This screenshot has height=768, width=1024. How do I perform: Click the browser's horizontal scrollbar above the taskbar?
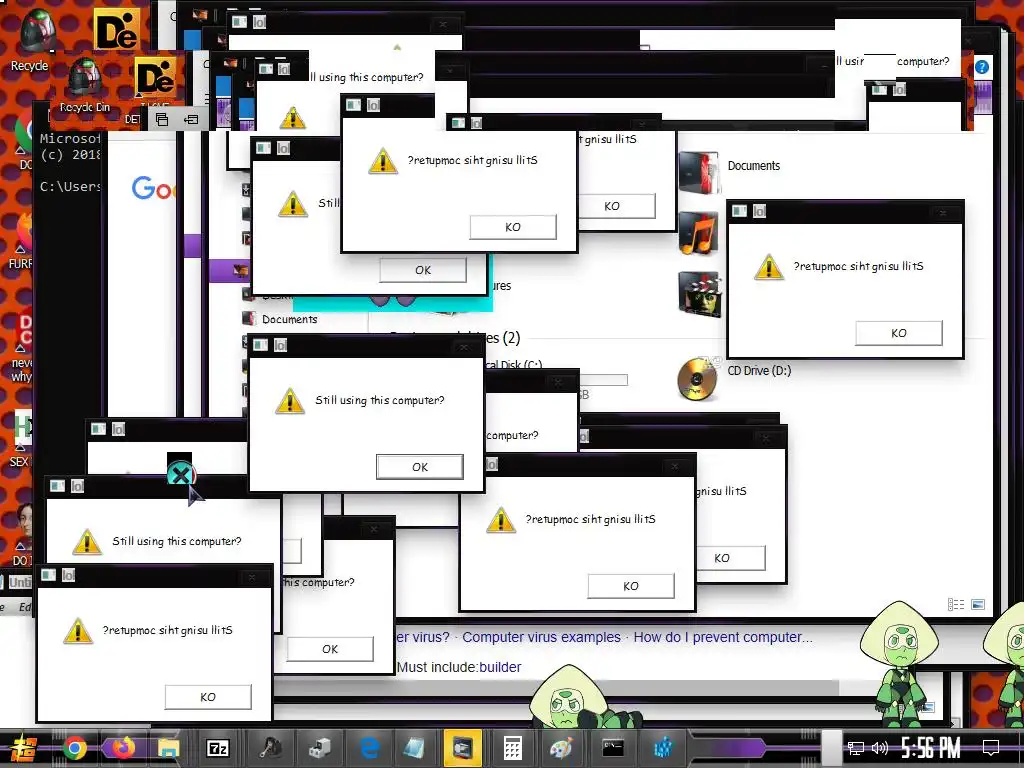tap(555, 687)
